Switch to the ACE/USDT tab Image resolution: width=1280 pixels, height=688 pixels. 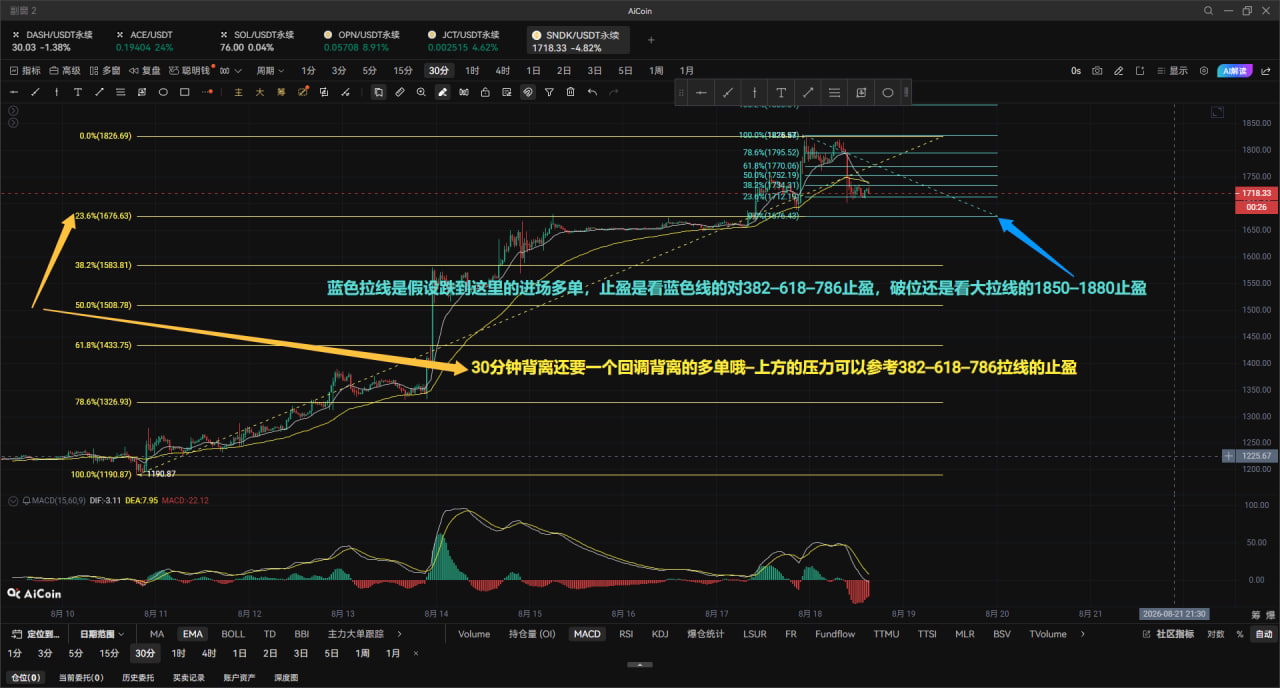(145, 40)
